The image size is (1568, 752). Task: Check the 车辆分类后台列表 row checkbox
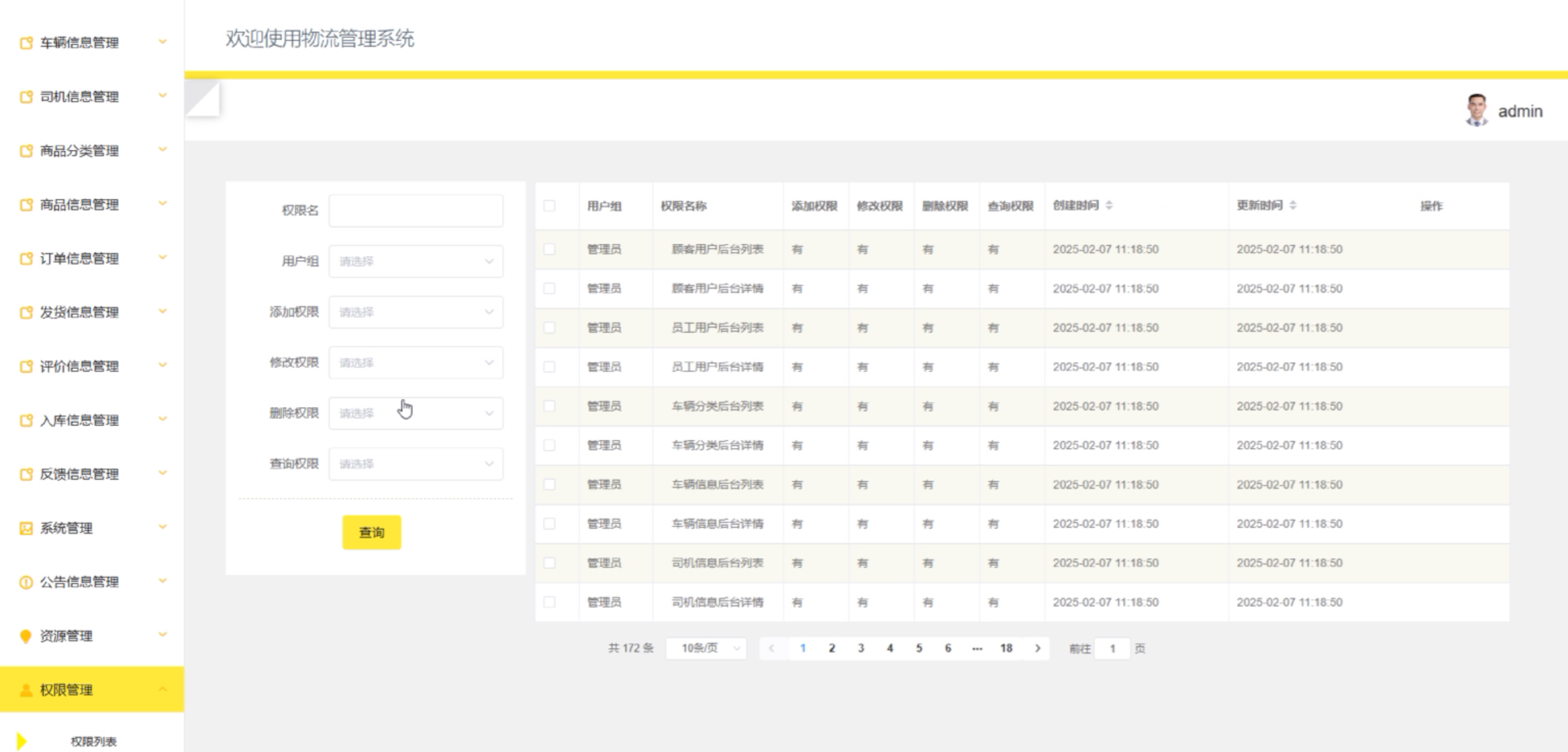550,406
